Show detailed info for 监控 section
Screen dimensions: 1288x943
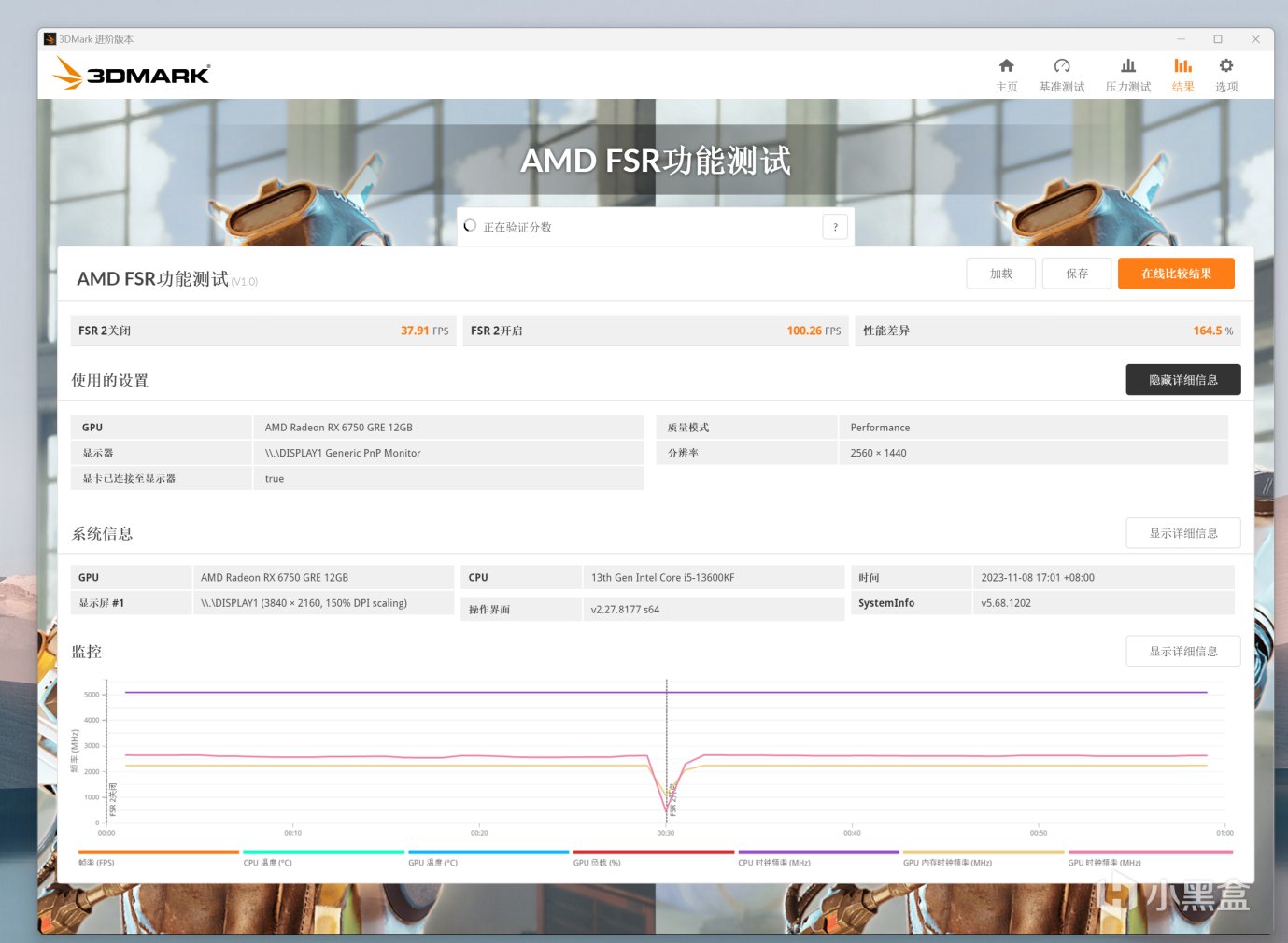[x=1183, y=651]
